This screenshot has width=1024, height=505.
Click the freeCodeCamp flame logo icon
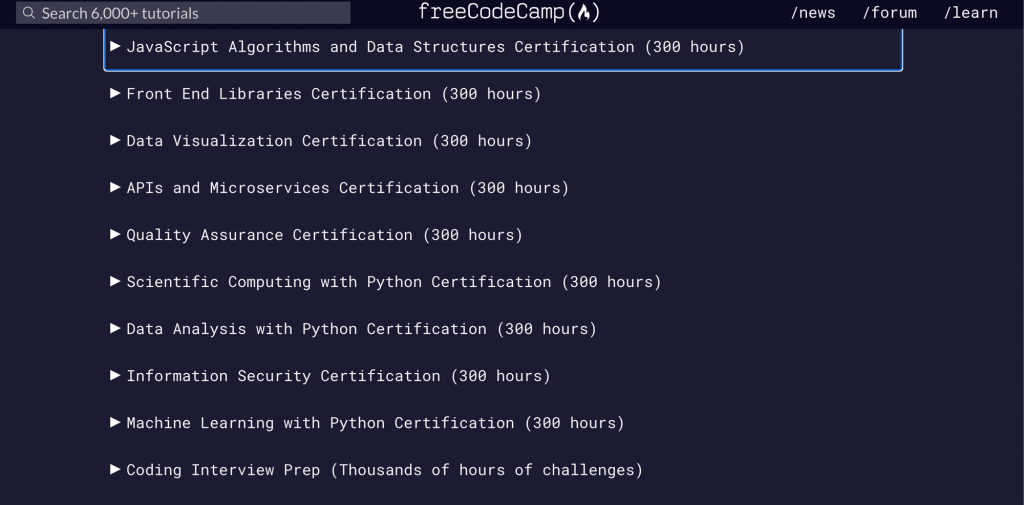click(x=584, y=12)
